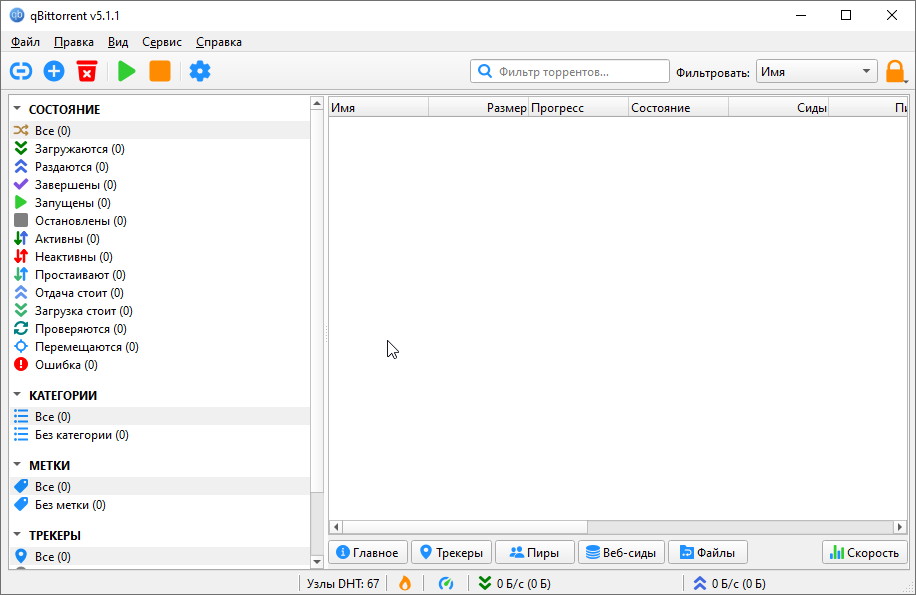Select the Активны (0) status filter
916x595 pixels.
159,238
